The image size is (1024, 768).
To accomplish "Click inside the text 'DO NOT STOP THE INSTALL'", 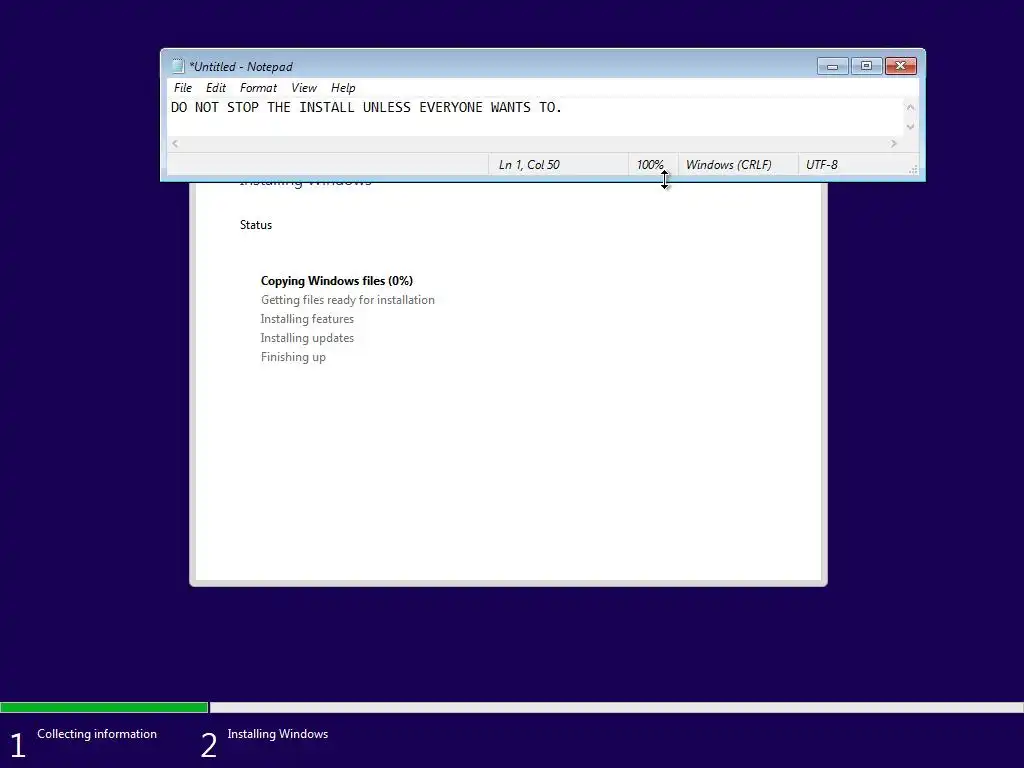I will pos(263,107).
